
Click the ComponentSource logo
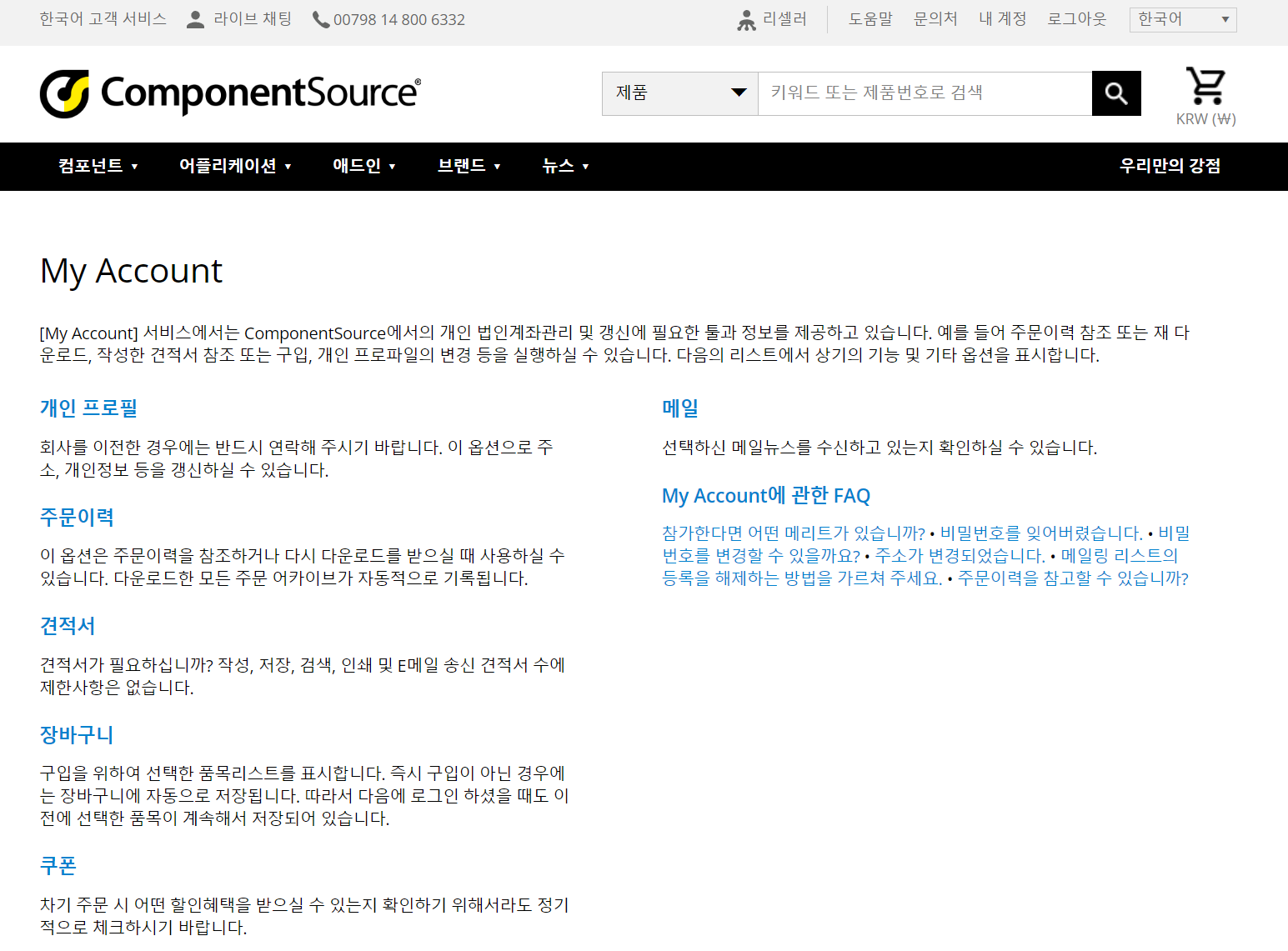(x=231, y=93)
